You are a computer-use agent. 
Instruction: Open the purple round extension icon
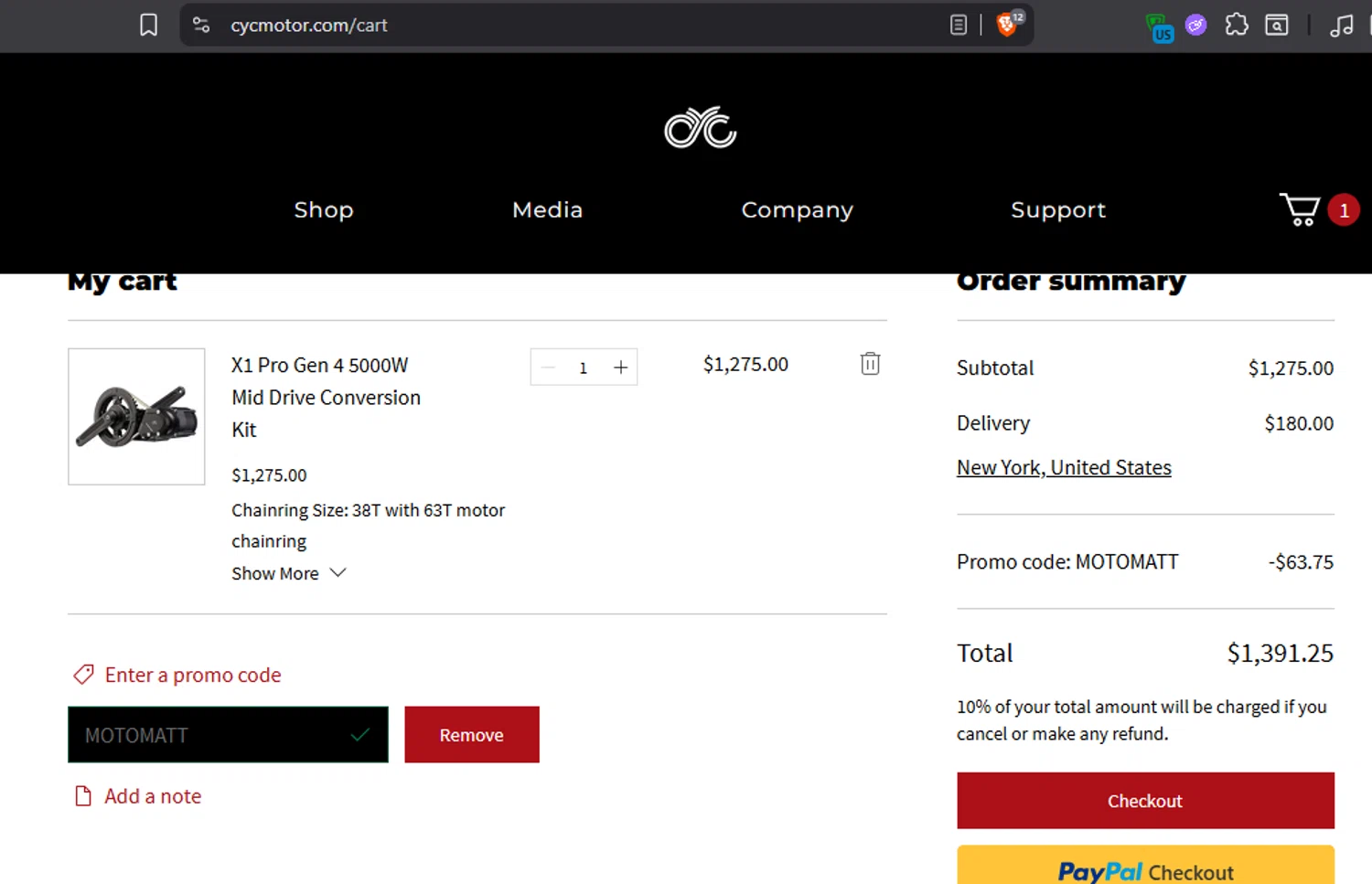(1195, 25)
